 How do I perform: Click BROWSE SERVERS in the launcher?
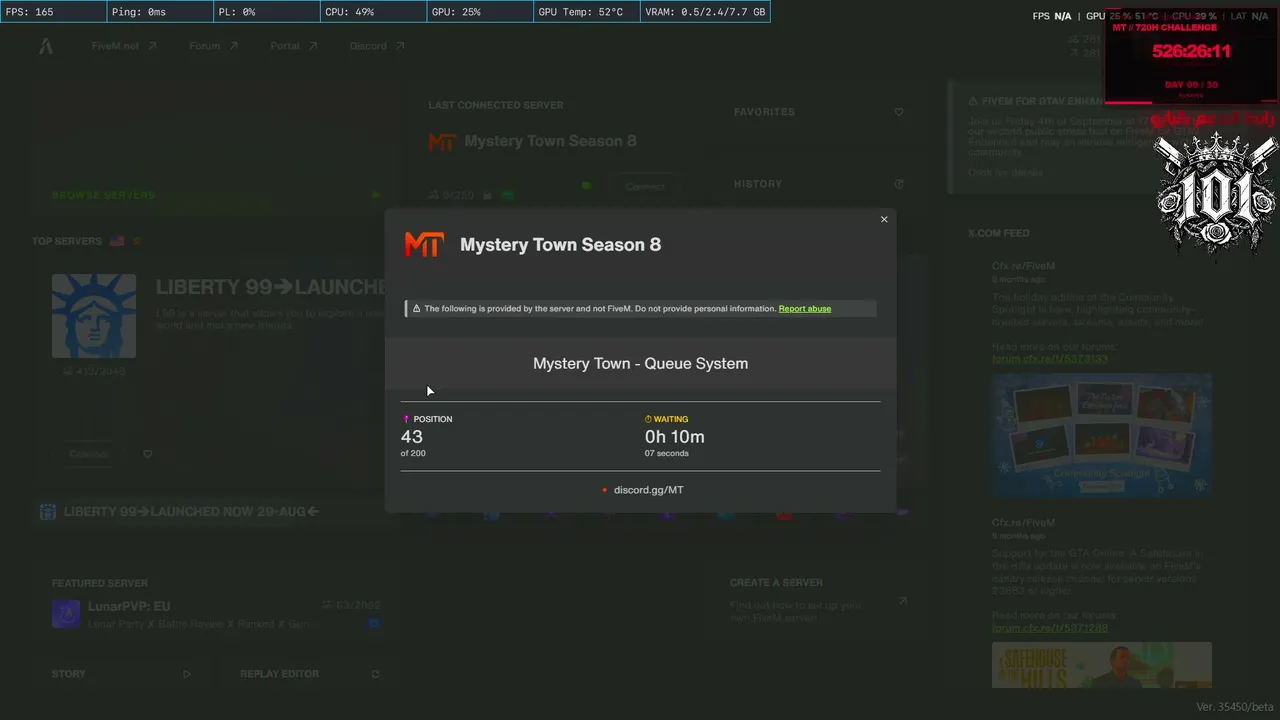(x=103, y=195)
